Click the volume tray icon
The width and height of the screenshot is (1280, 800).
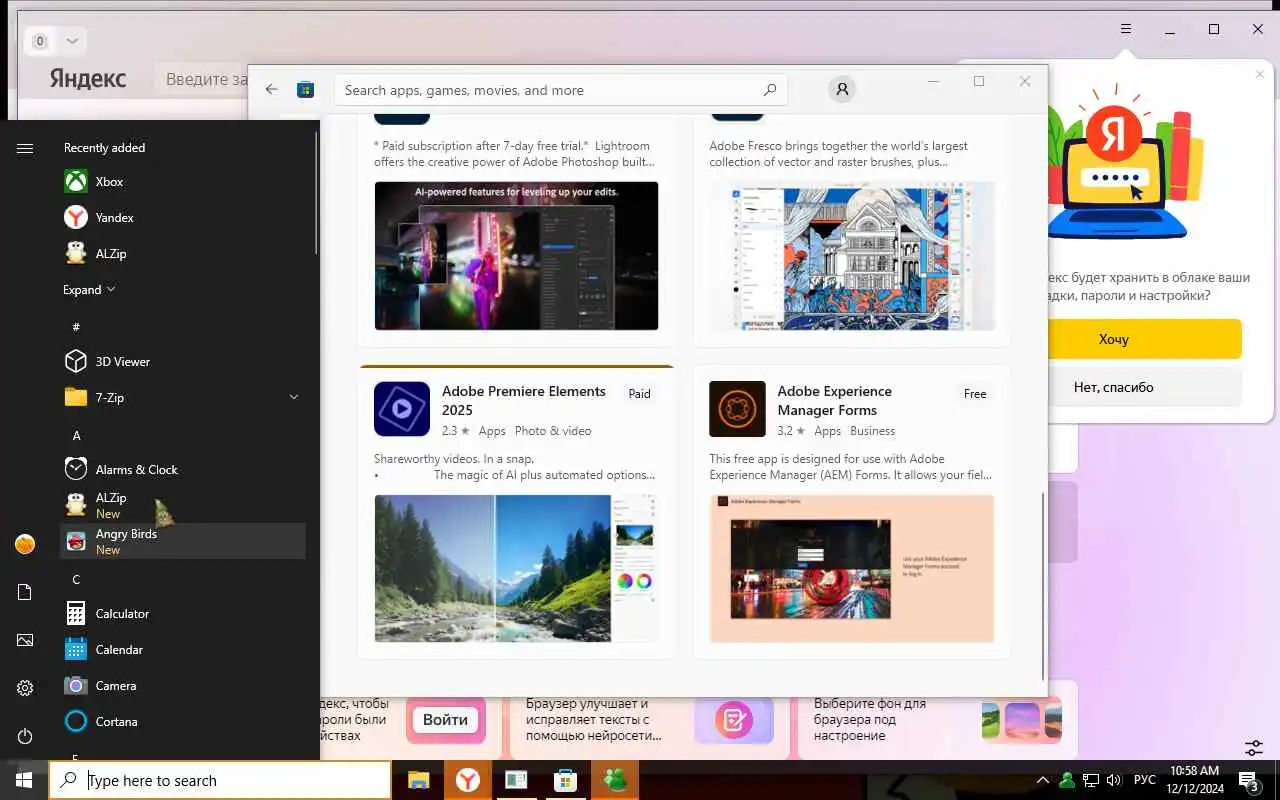[1114, 780]
